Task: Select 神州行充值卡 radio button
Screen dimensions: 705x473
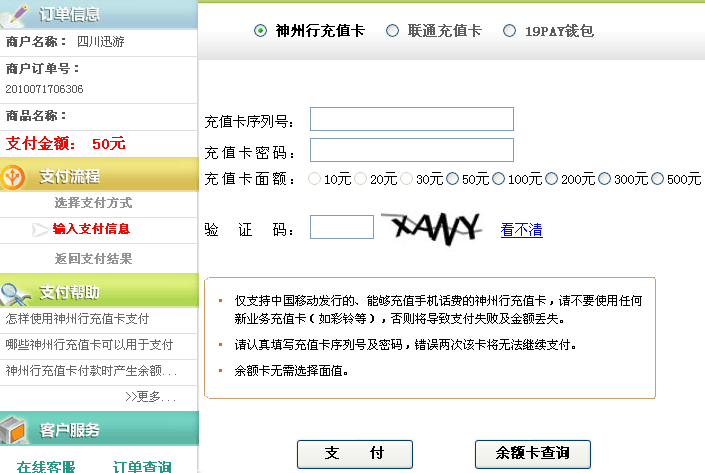Action: coord(261,31)
